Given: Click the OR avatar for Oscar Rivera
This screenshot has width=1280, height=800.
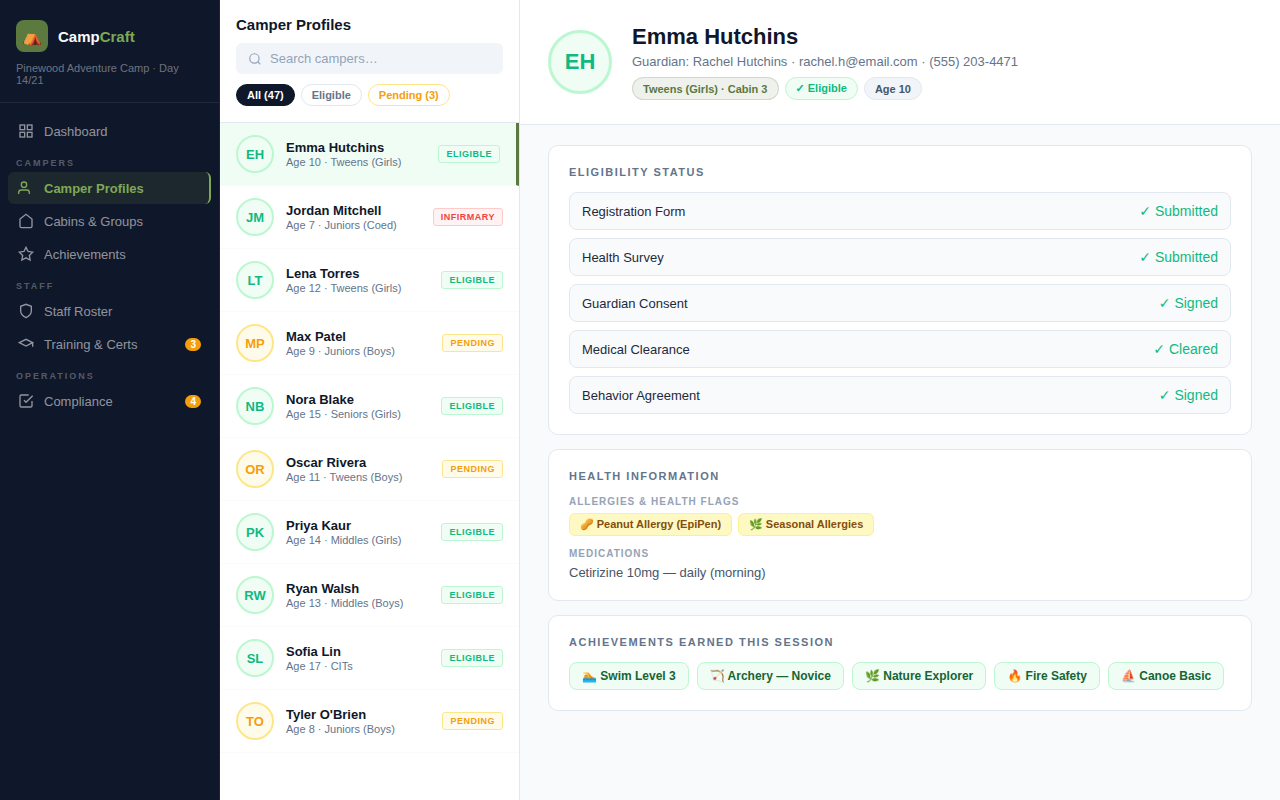Looking at the screenshot, I should click(x=255, y=469).
